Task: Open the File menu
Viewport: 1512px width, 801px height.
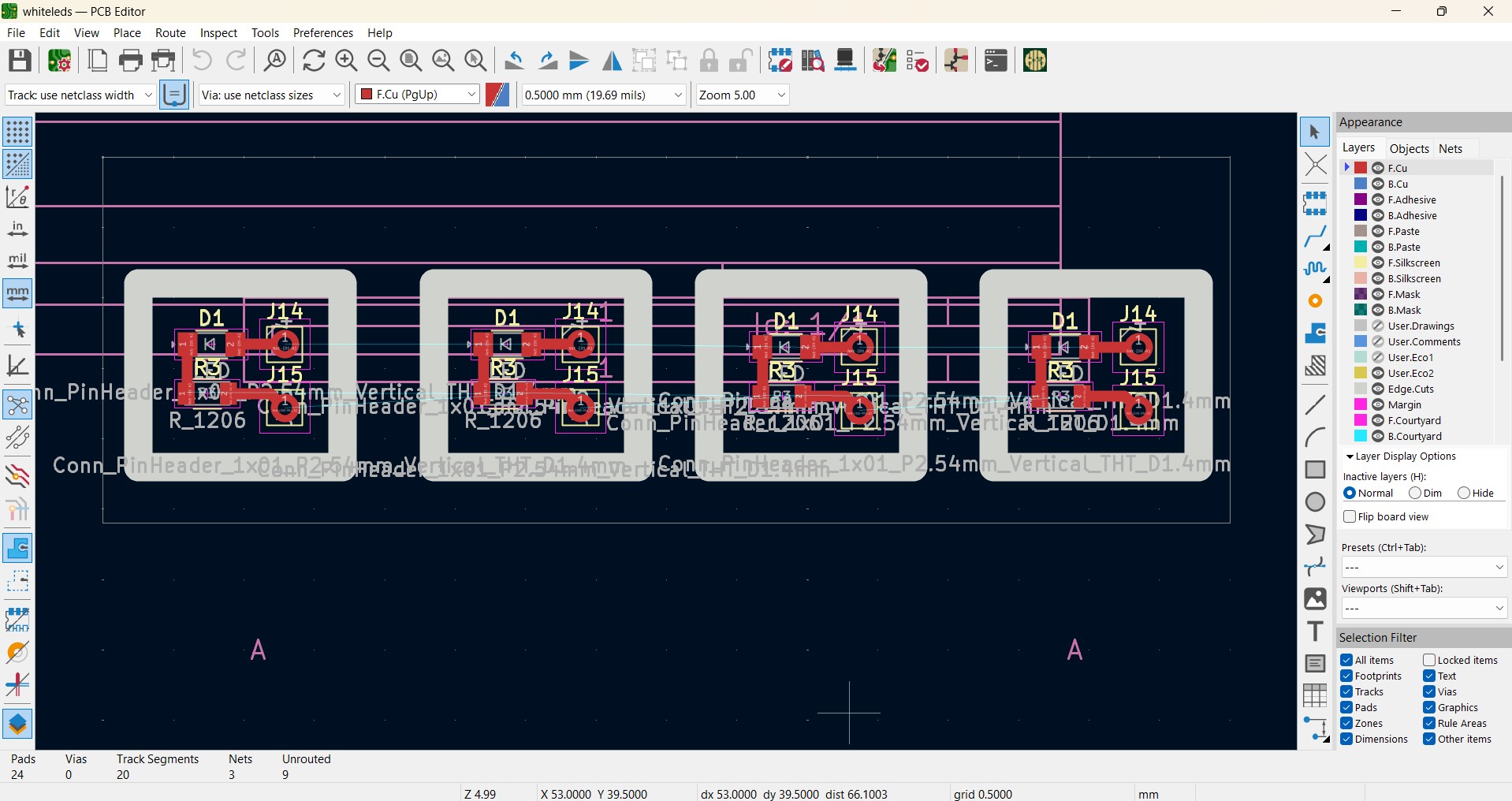Action: (x=16, y=32)
